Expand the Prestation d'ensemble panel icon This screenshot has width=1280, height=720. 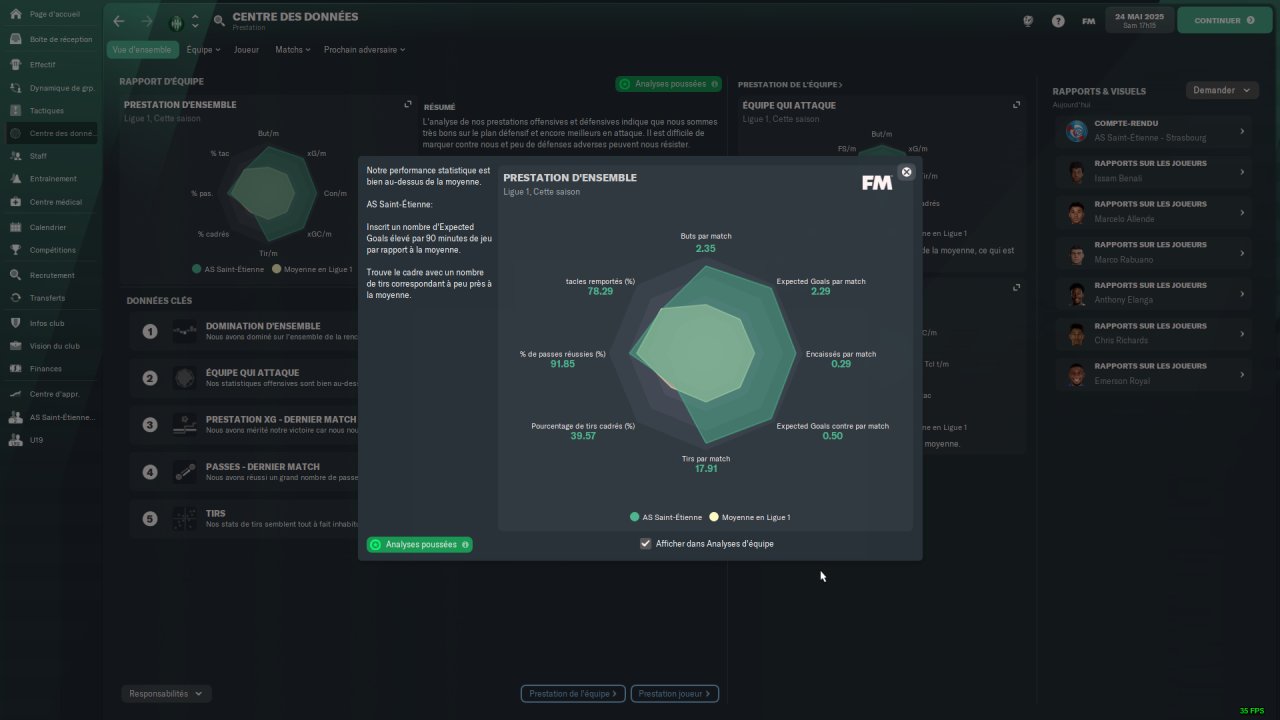click(407, 104)
